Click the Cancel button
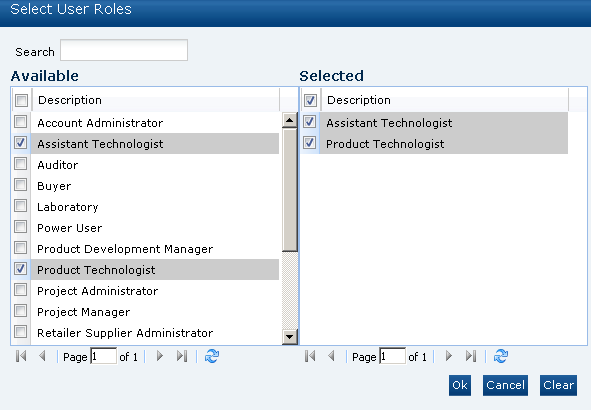Viewport: 591px width, 410px height. coord(505,385)
